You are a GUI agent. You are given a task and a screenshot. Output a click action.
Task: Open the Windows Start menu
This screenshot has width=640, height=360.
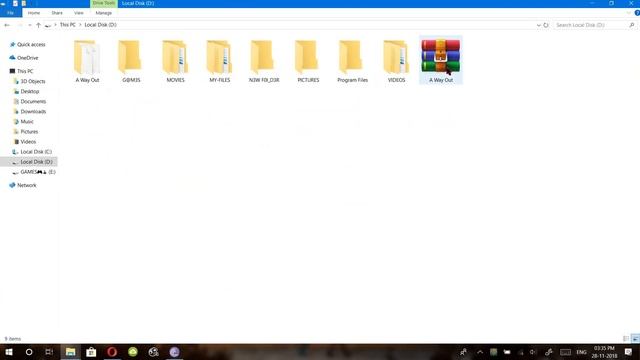tap(9, 352)
